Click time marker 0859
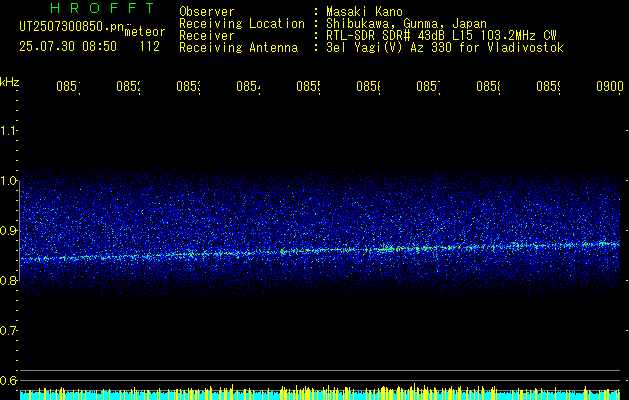Image resolution: width=629 pixels, height=400 pixels. 548,86
